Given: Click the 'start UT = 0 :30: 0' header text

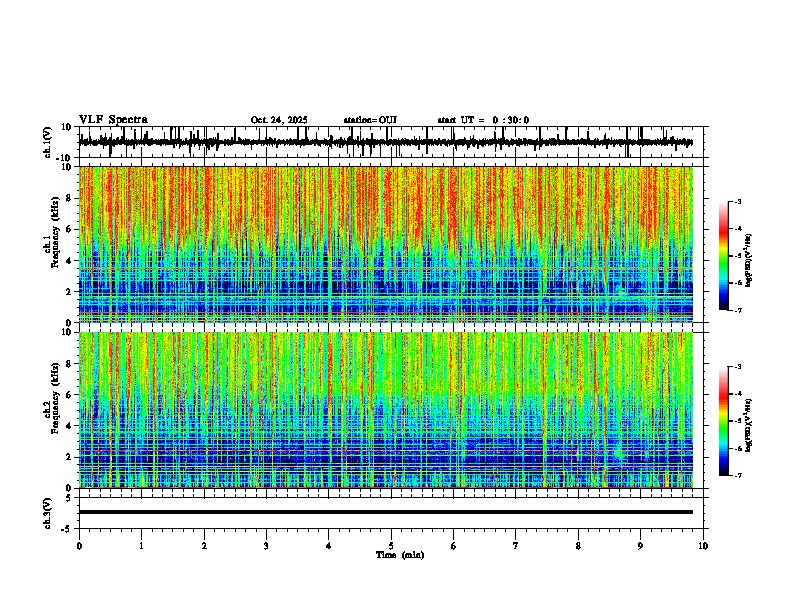Looking at the screenshot, I should [483, 120].
